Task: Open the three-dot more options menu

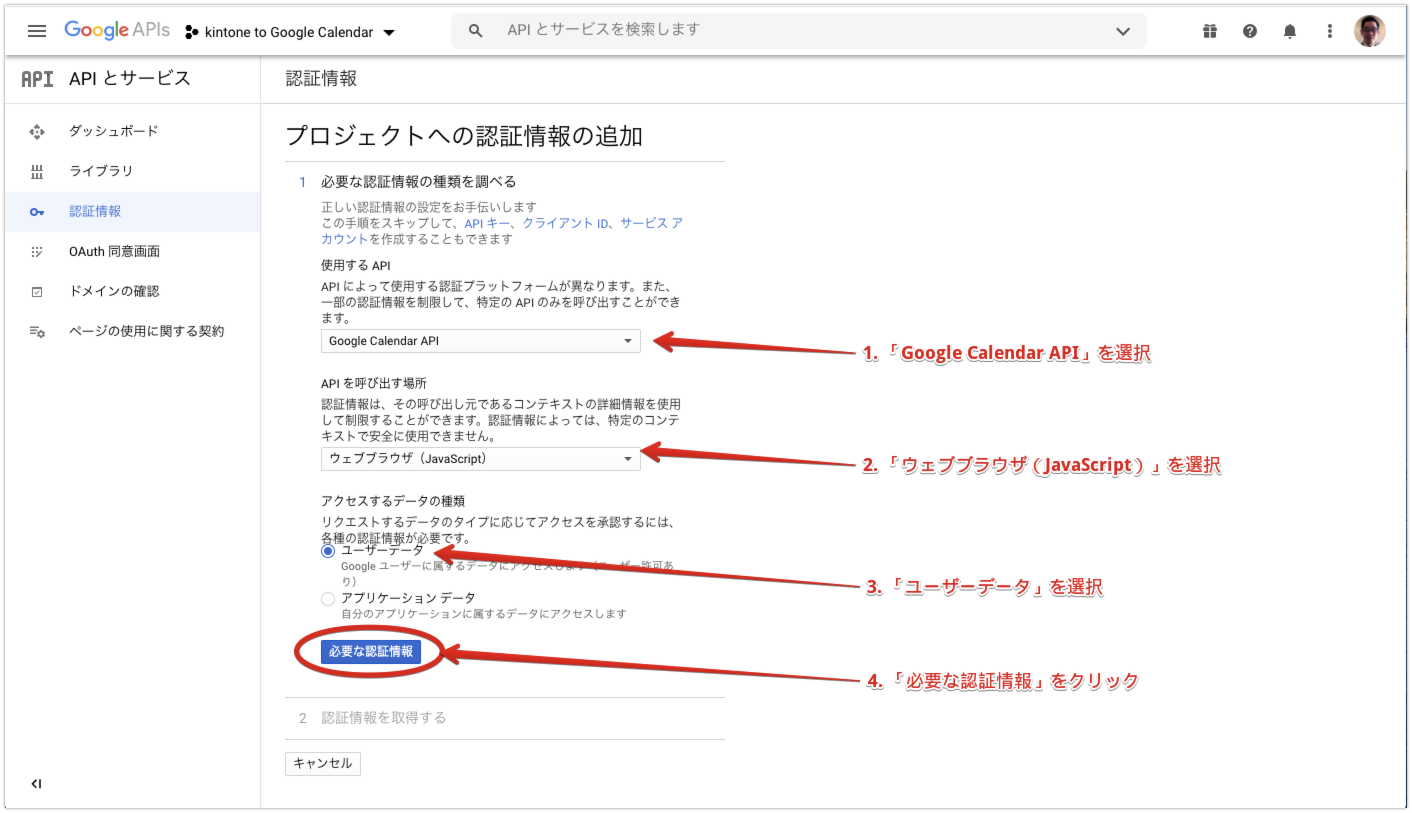Action: [1330, 31]
